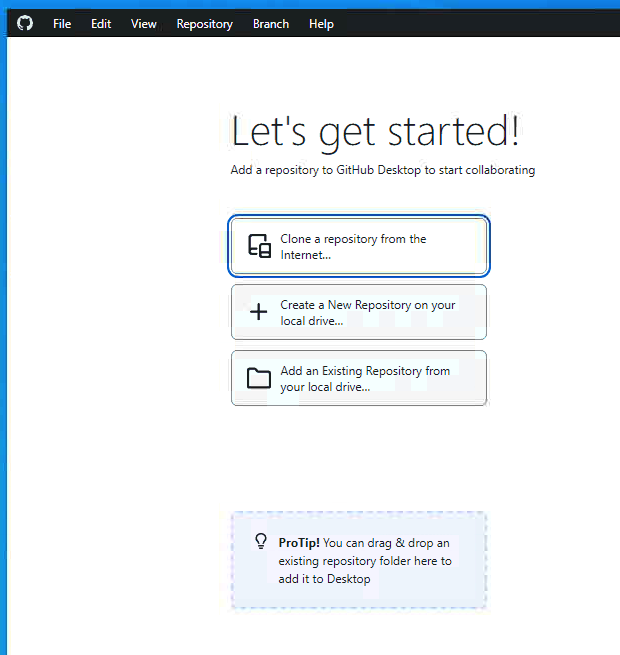Open the Repository menu
Viewport: 620px width, 655px height.
(x=205, y=24)
